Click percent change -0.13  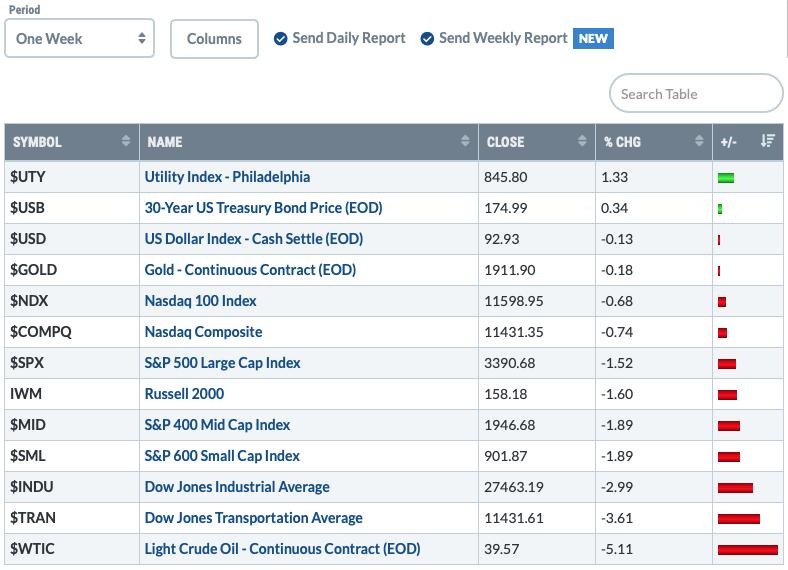[x=617, y=239]
